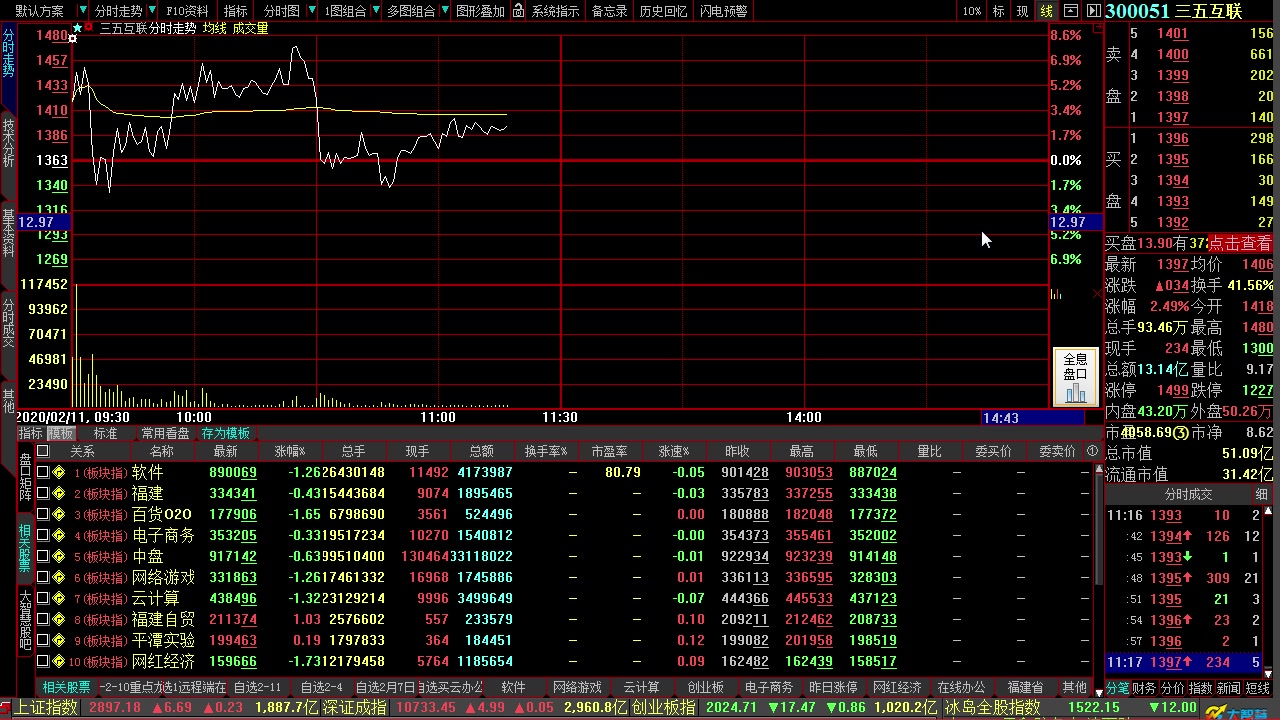Image resolution: width=1280 pixels, height=720 pixels.
Task: Check the box for 百货O2O row
Action: (x=42, y=514)
